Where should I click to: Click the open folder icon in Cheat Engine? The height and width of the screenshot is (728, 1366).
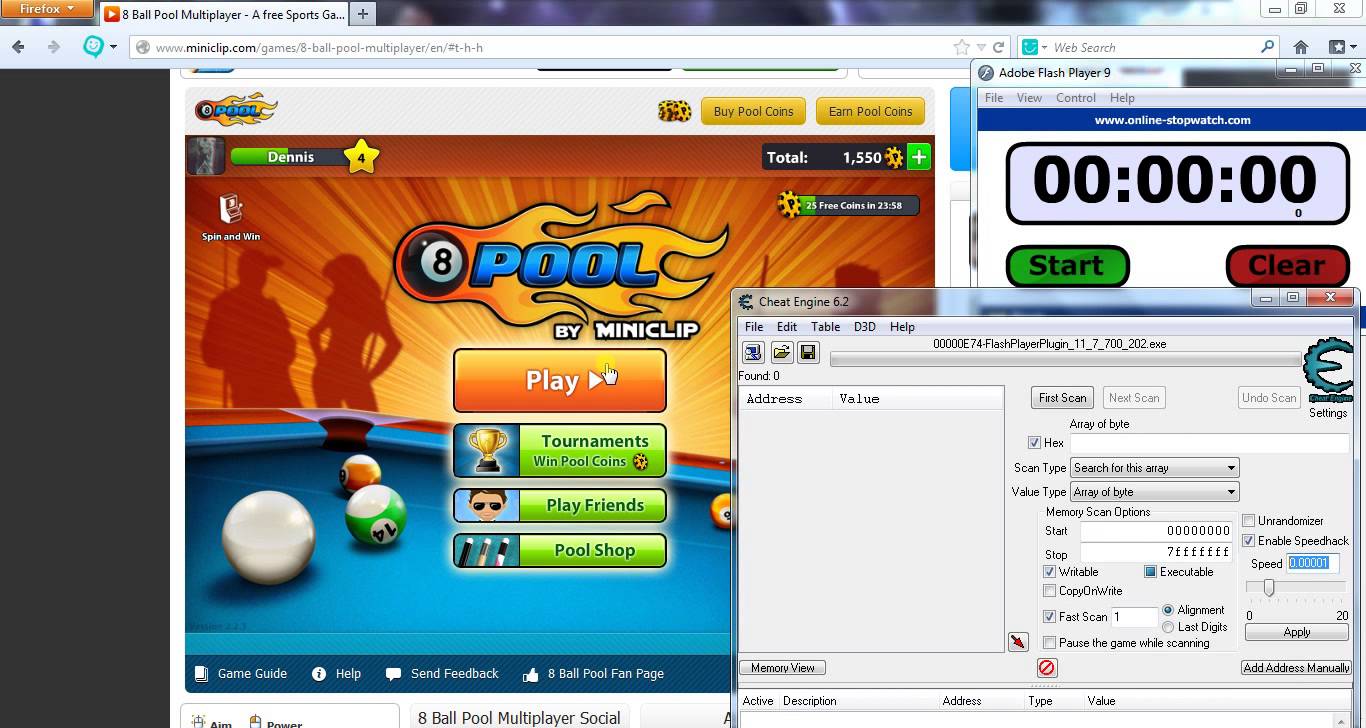tap(781, 352)
